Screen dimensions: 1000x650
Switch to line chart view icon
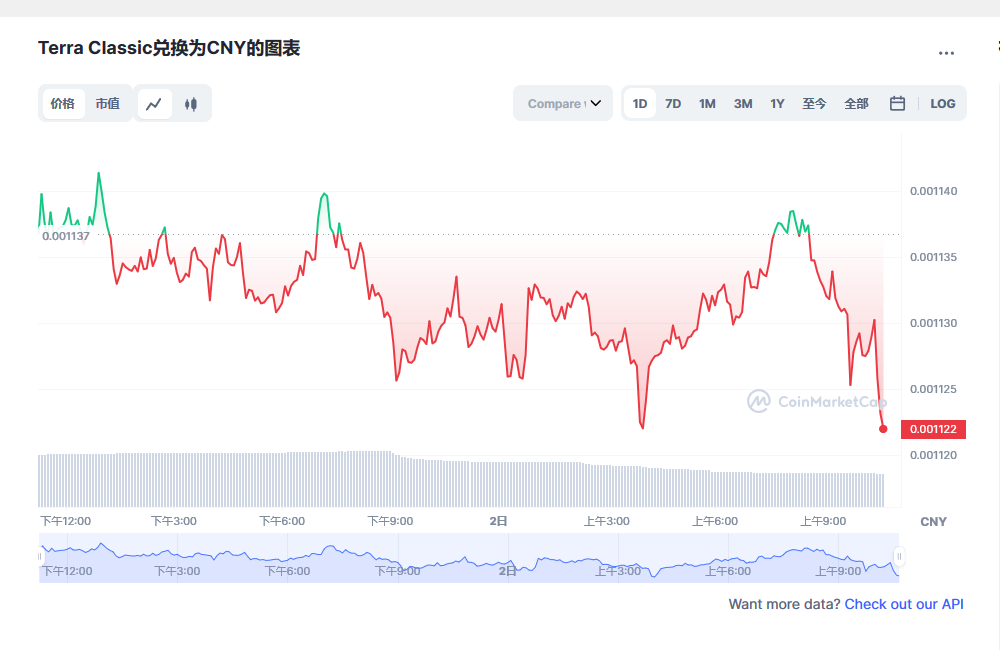pos(154,104)
